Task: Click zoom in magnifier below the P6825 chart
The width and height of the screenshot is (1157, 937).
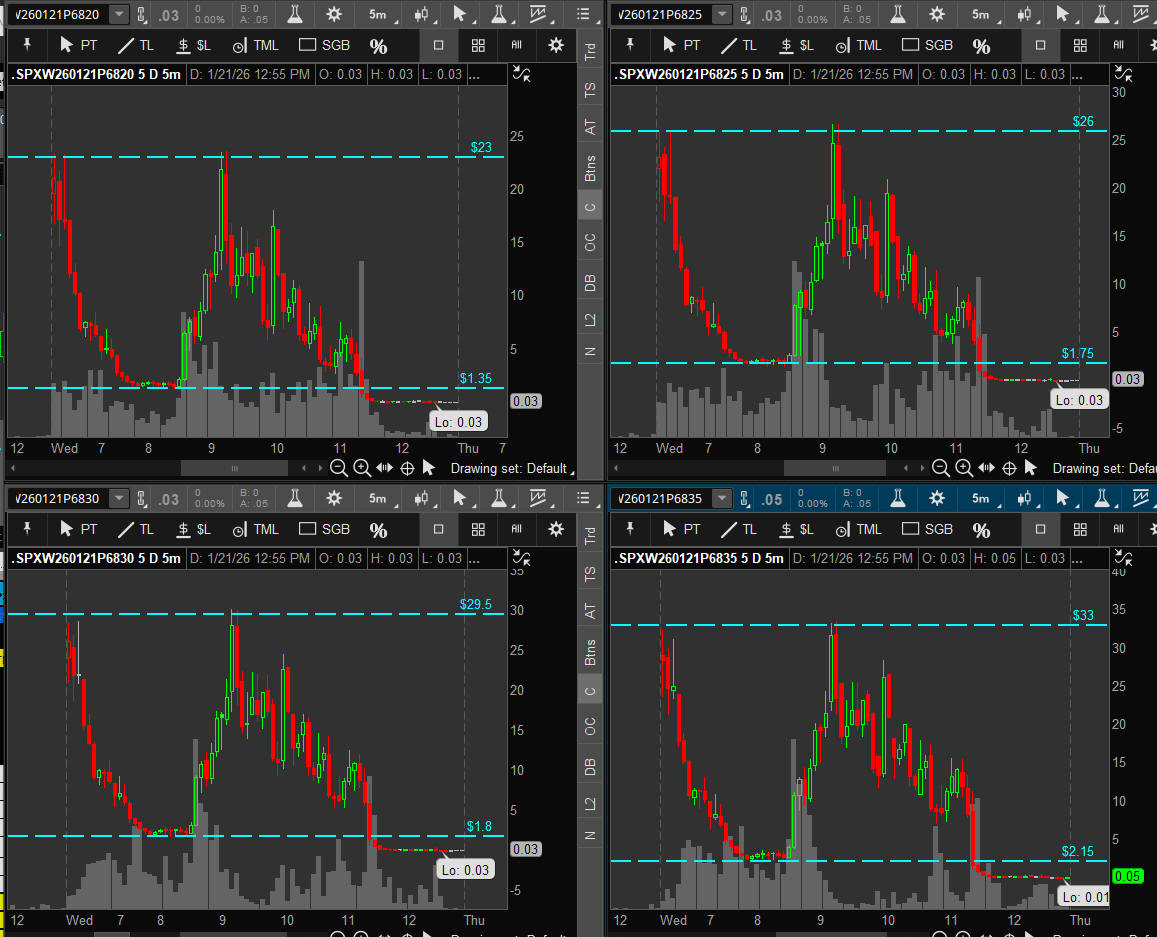Action: (x=964, y=468)
